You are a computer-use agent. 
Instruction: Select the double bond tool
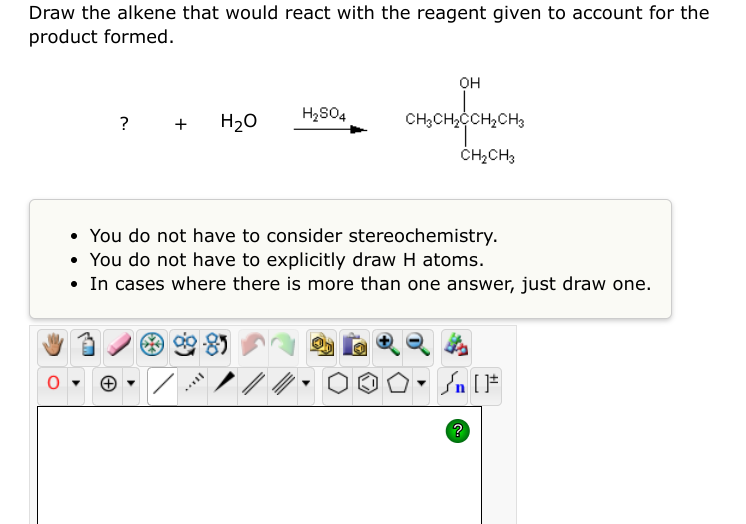click(254, 383)
